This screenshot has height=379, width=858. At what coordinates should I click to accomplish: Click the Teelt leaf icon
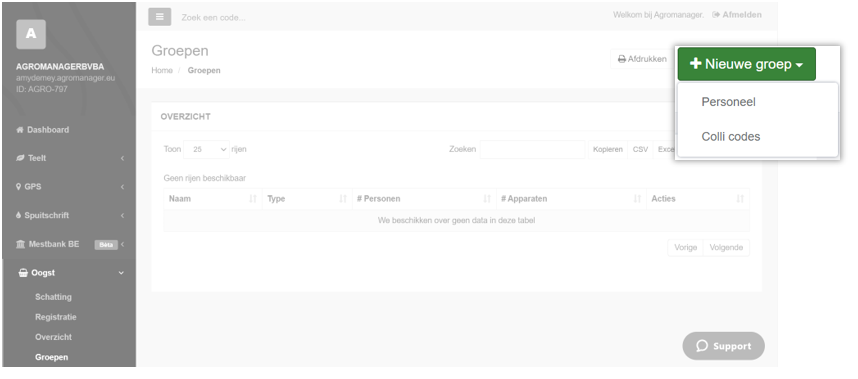click(20, 159)
